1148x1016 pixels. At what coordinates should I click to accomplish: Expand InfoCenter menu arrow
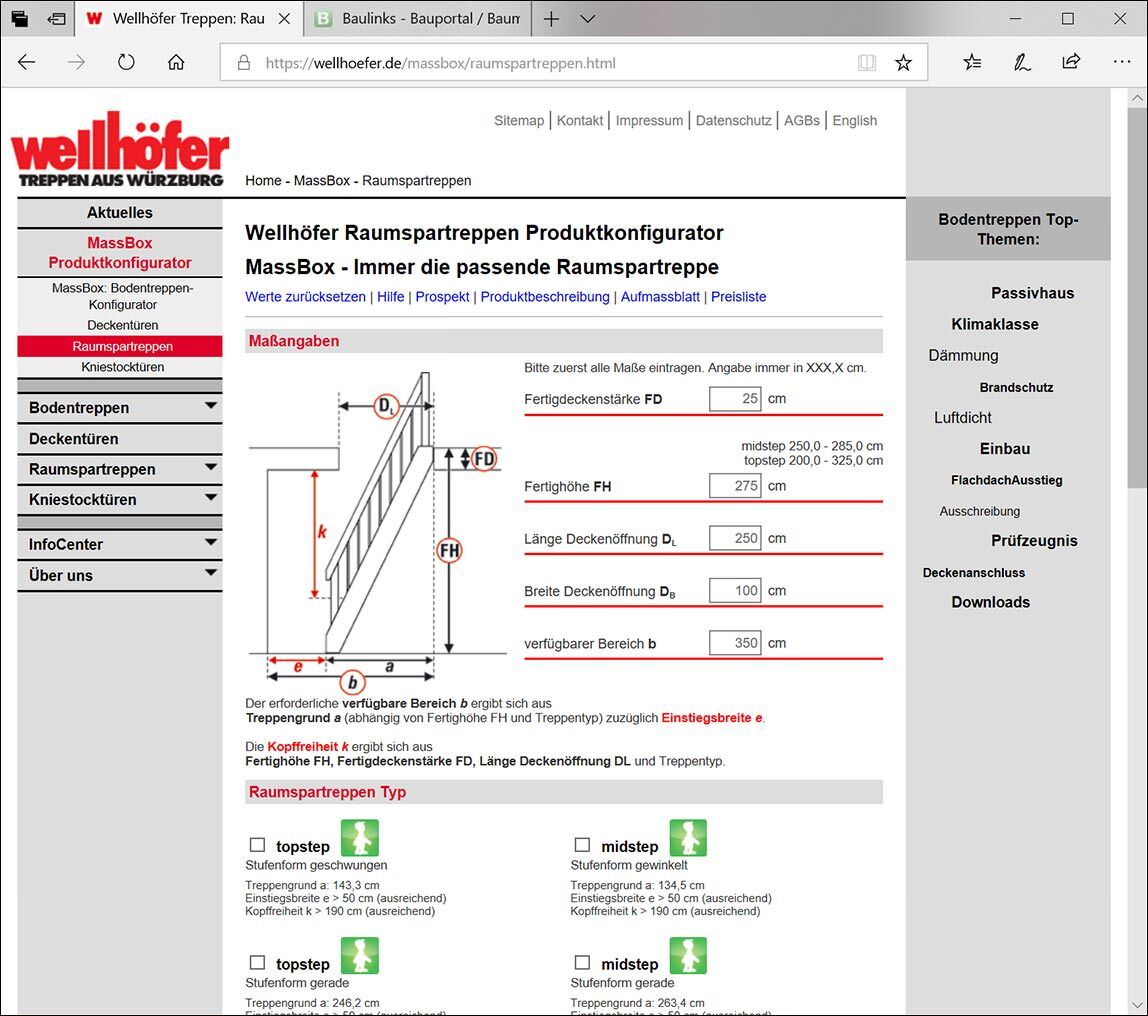click(211, 542)
